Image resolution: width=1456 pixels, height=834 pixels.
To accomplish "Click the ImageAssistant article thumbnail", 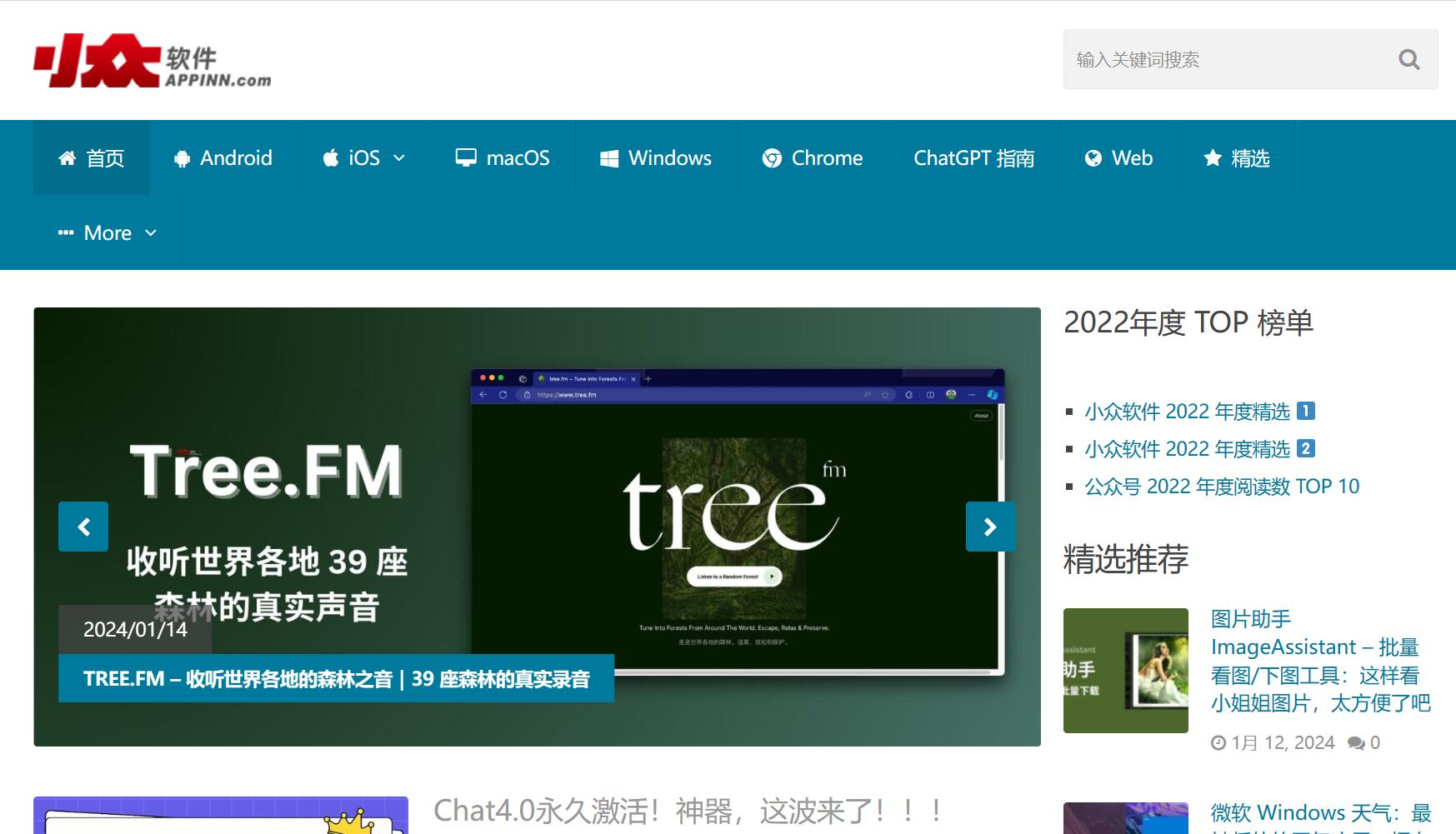I will [1126, 671].
